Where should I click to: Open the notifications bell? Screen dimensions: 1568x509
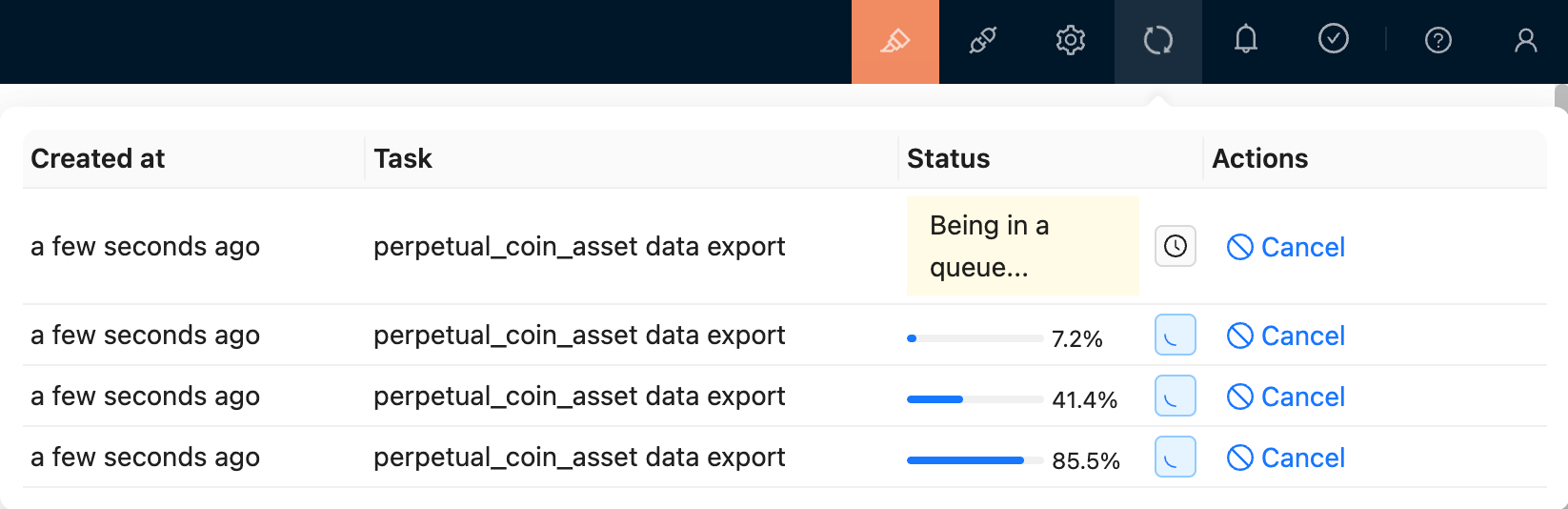tap(1246, 40)
